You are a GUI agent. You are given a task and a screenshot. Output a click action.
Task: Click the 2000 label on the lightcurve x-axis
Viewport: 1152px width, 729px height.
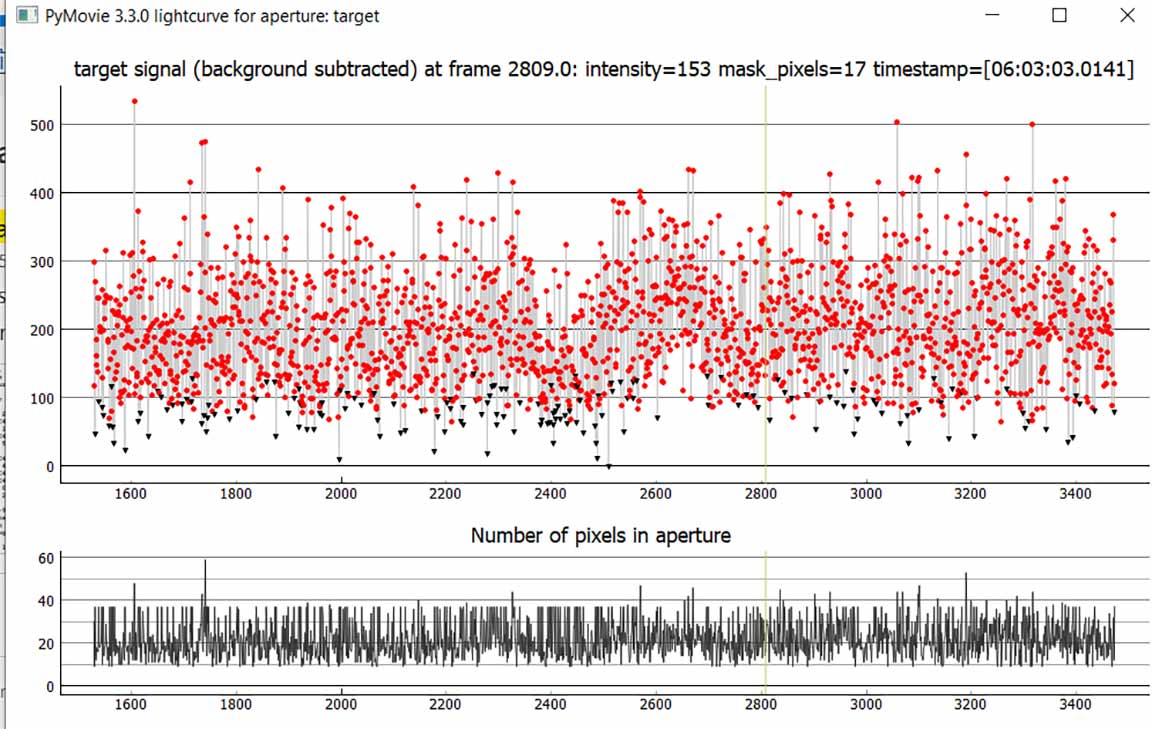click(340, 493)
